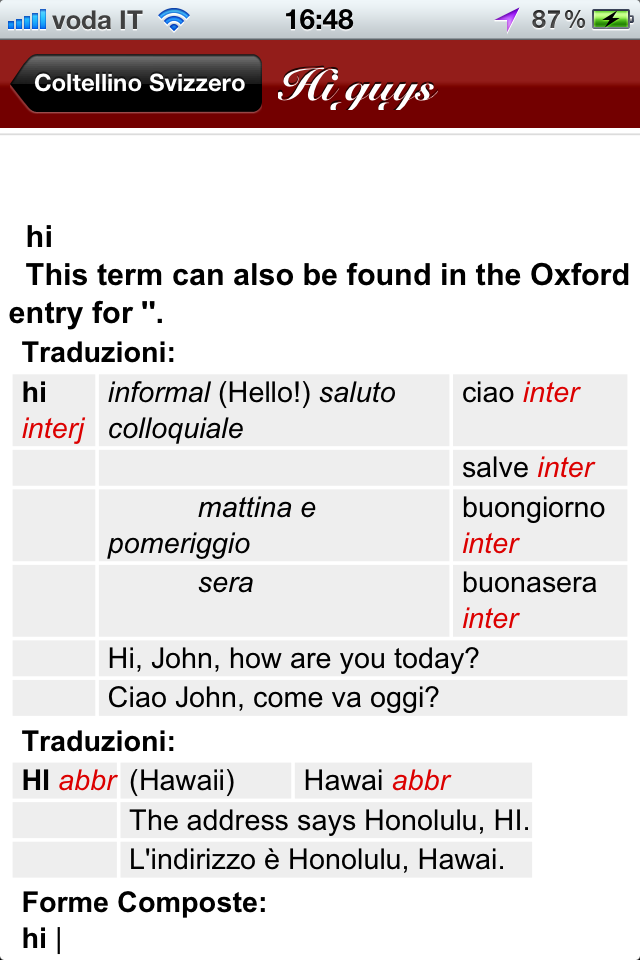This screenshot has height=960, width=640.
Task: Select the "ciao inter" translation cell
Action: tap(539, 410)
